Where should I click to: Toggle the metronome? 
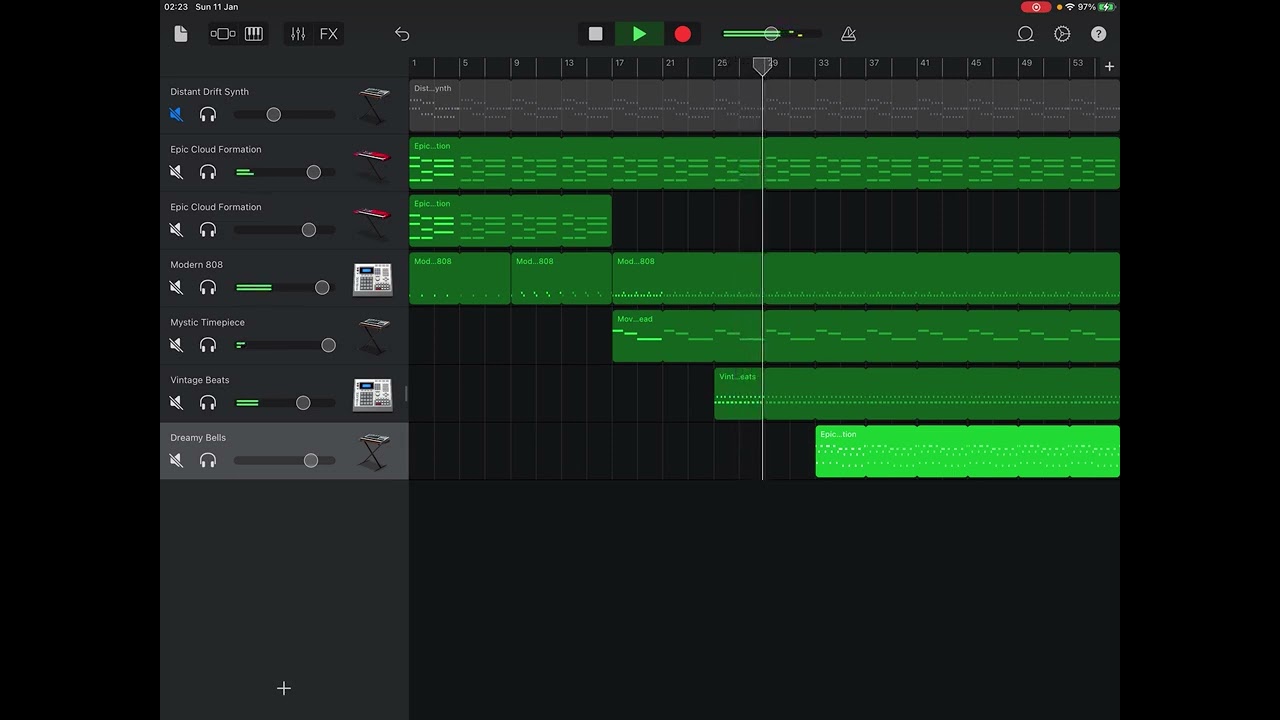coord(848,34)
